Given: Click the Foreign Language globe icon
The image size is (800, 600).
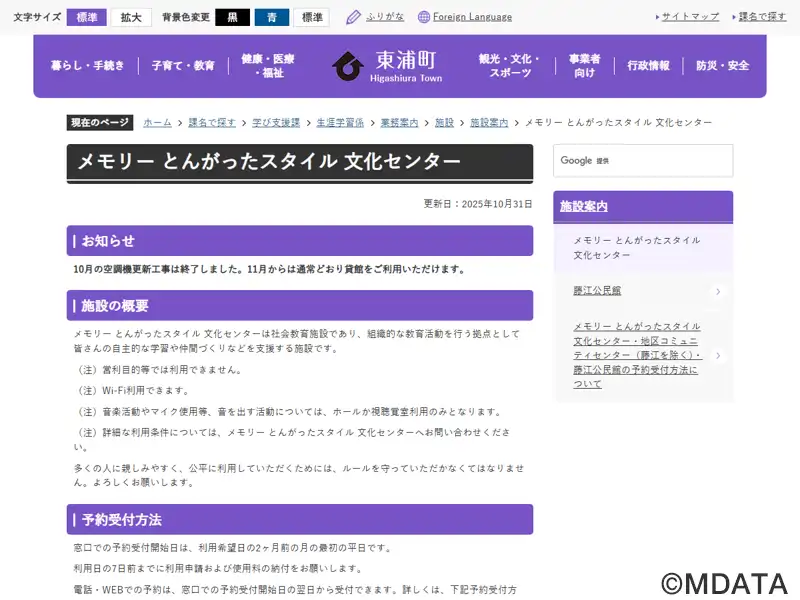Looking at the screenshot, I should [x=424, y=17].
